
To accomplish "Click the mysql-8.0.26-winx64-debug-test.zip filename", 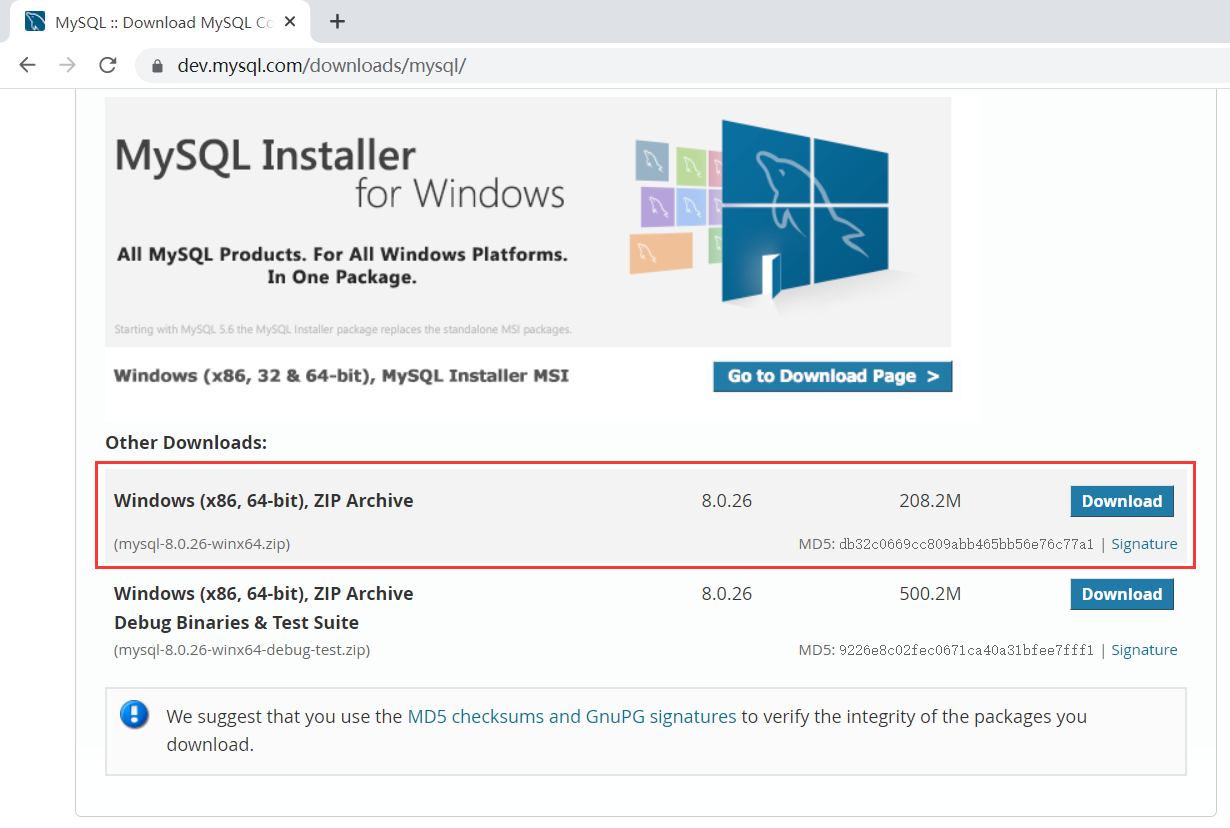I will 242,650.
